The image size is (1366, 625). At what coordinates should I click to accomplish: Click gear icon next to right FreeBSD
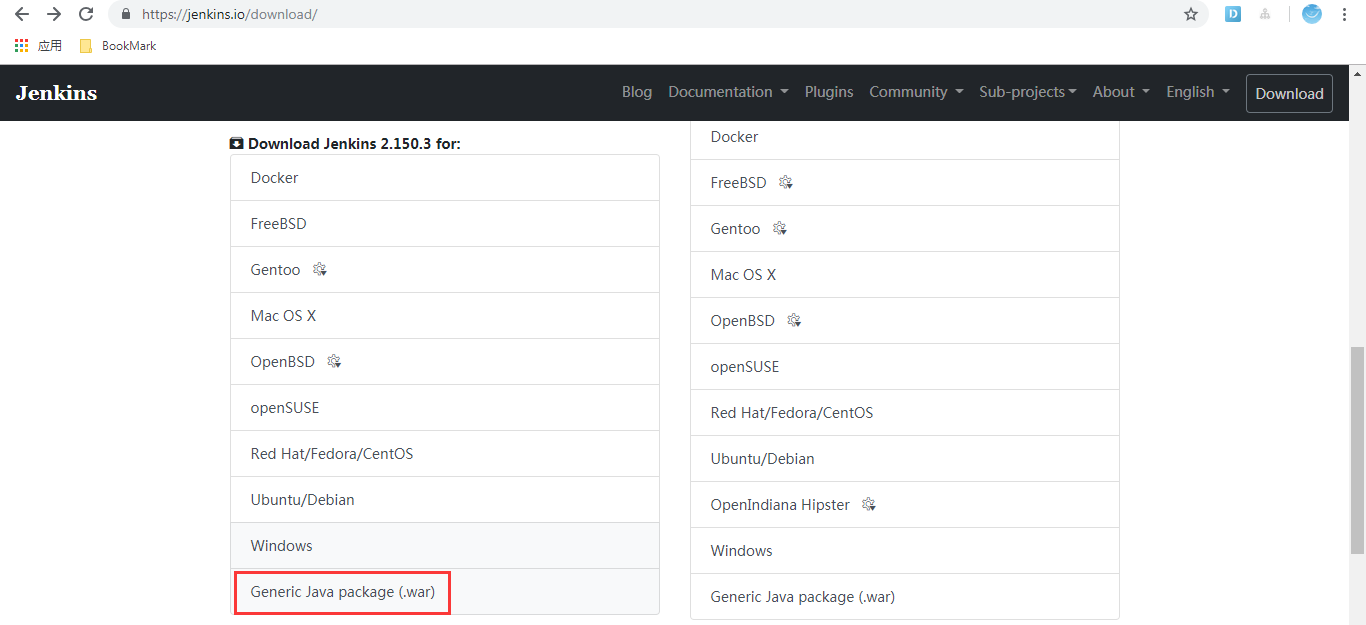786,183
